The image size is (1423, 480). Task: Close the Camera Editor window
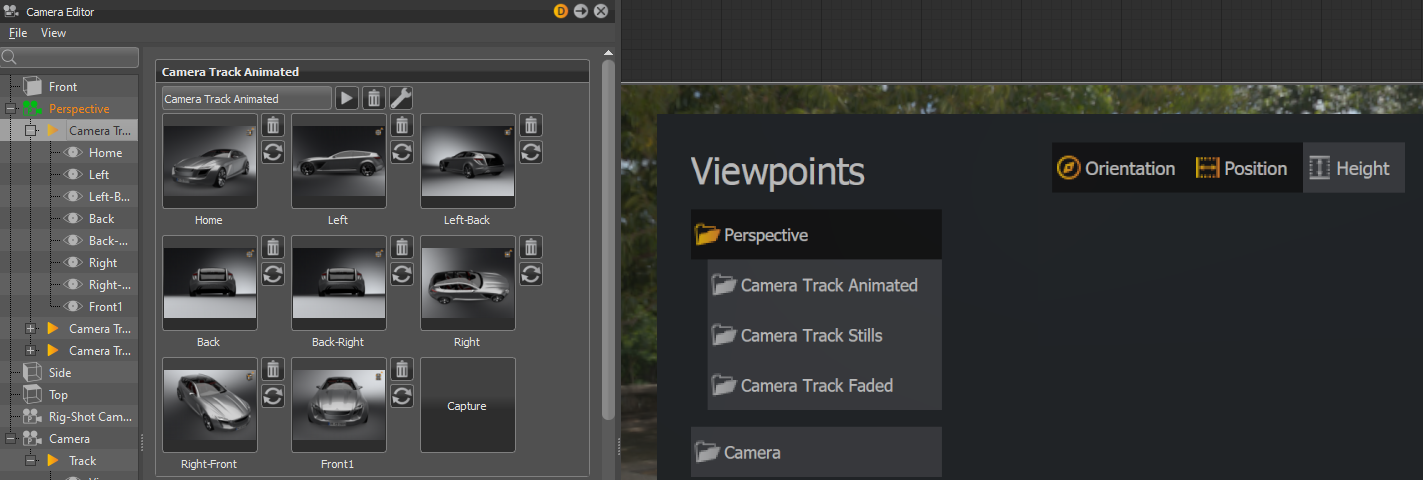(x=601, y=11)
